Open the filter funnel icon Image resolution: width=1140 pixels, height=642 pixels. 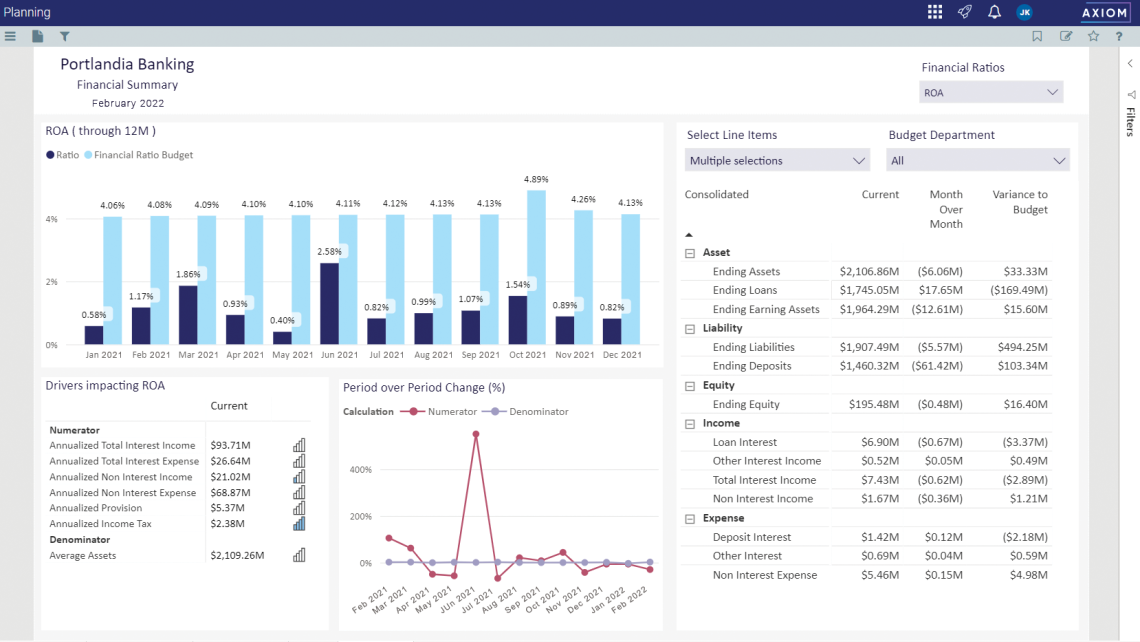click(x=65, y=36)
